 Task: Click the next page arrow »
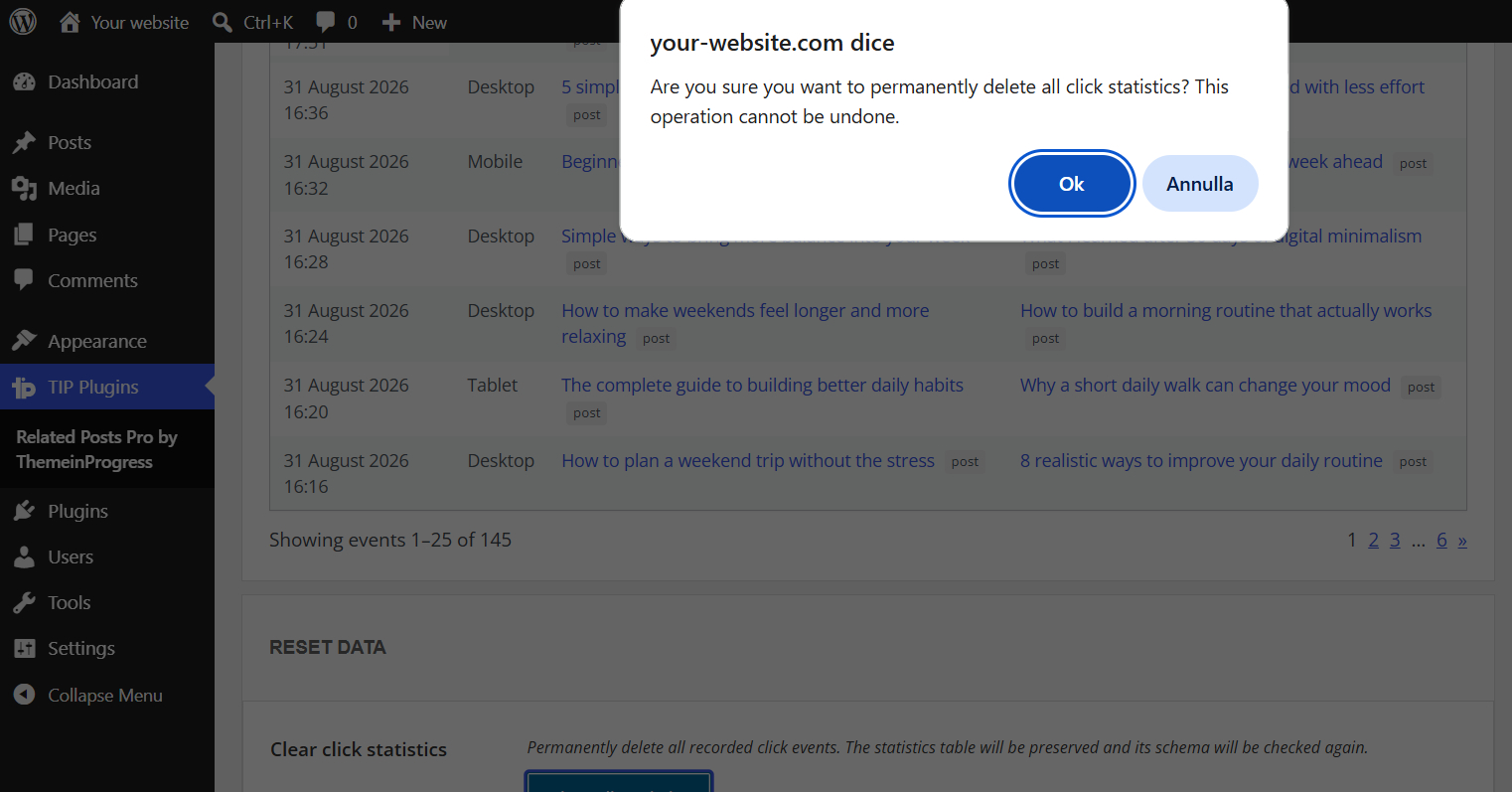tap(1462, 541)
